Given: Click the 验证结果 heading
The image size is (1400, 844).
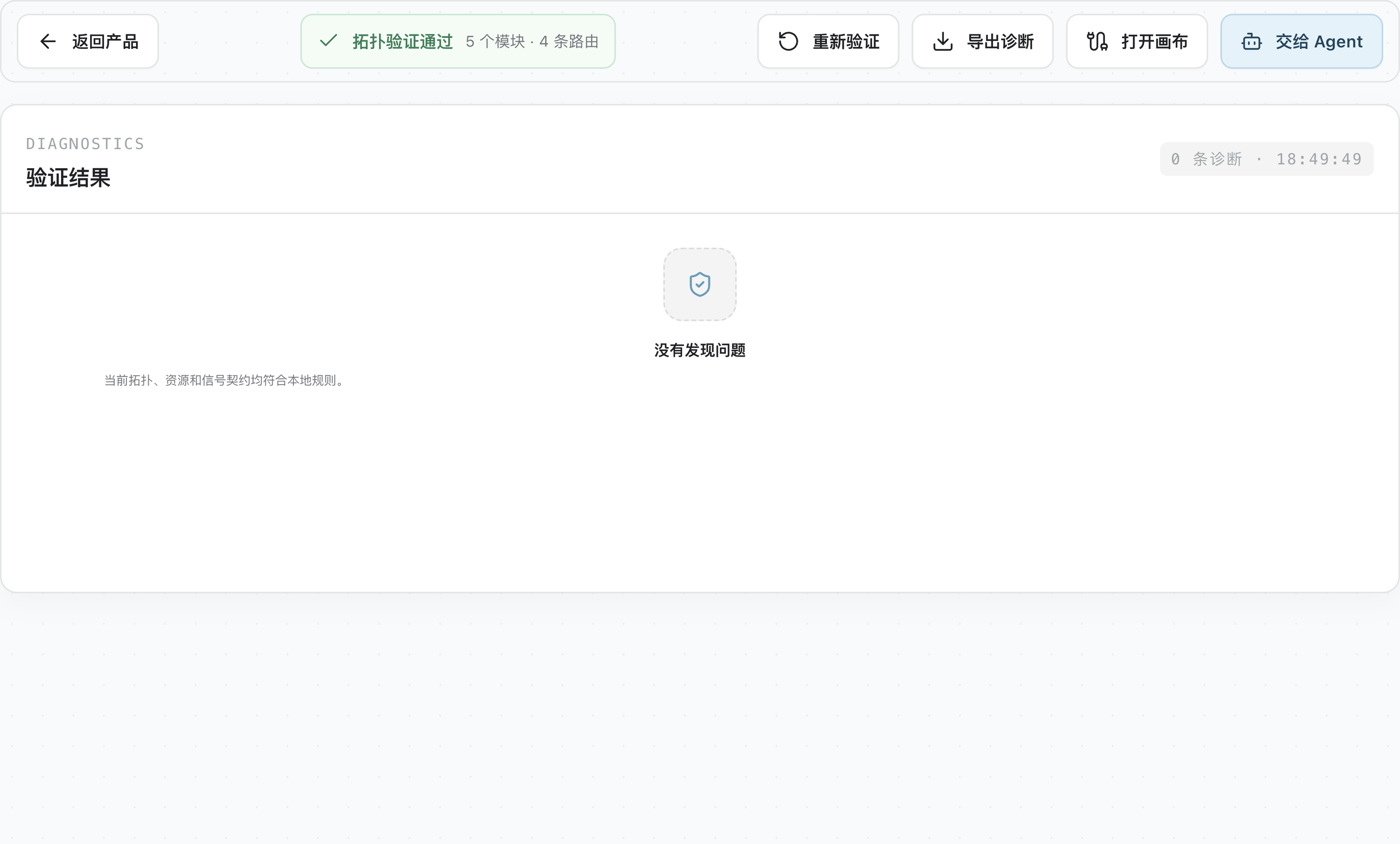Looking at the screenshot, I should pos(68,177).
